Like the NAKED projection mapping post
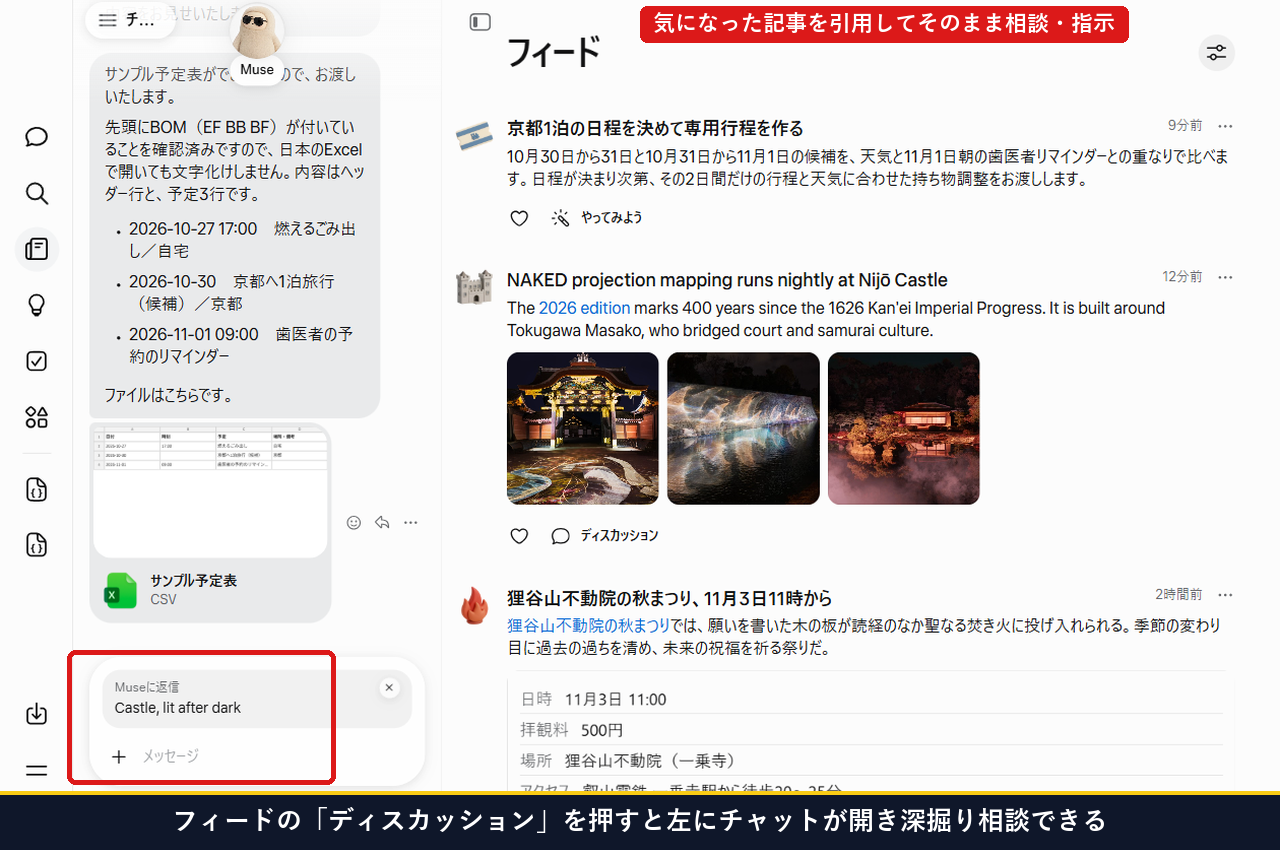 pyautogui.click(x=519, y=536)
